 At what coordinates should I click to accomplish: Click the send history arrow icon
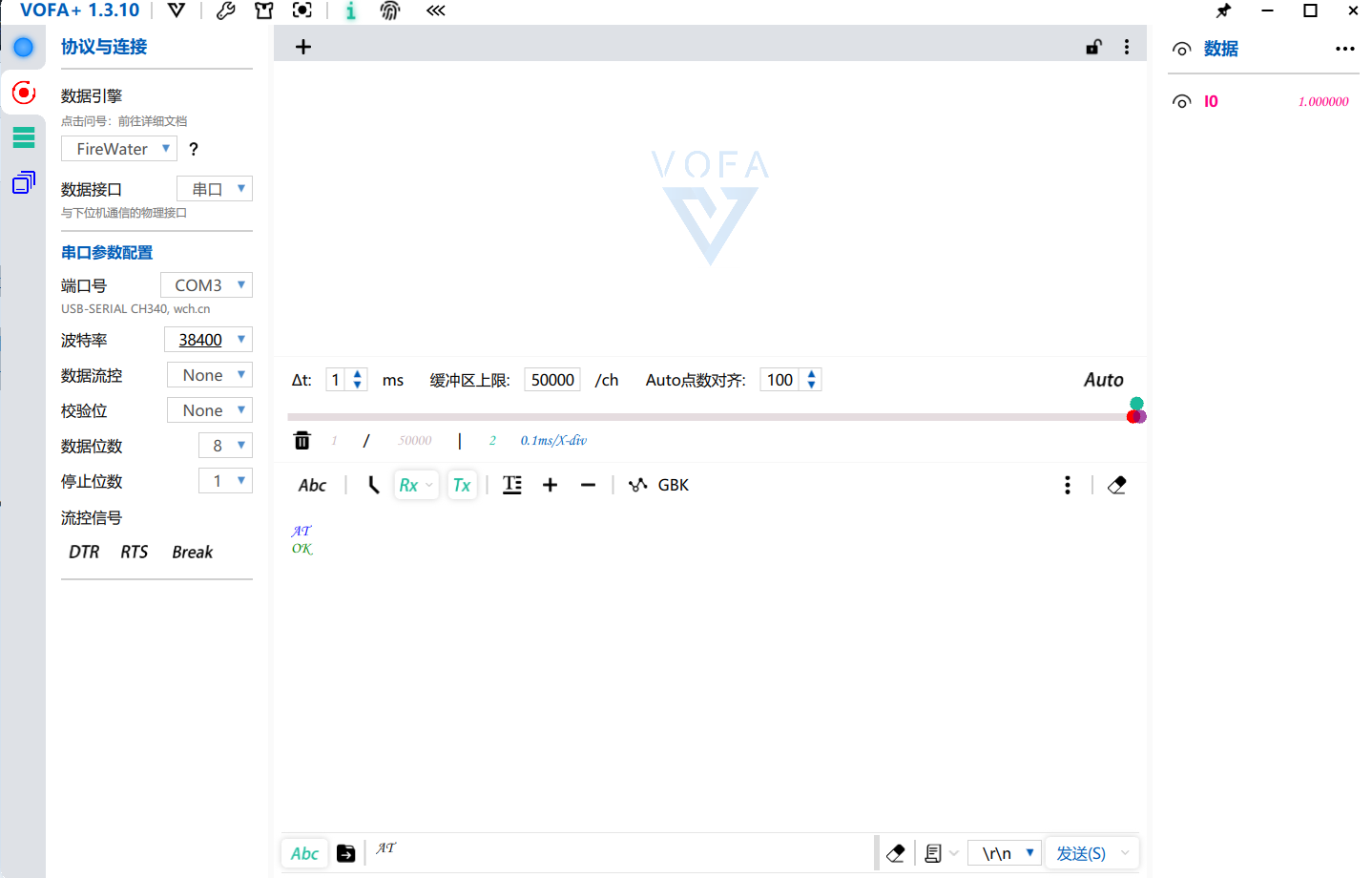tap(346, 853)
